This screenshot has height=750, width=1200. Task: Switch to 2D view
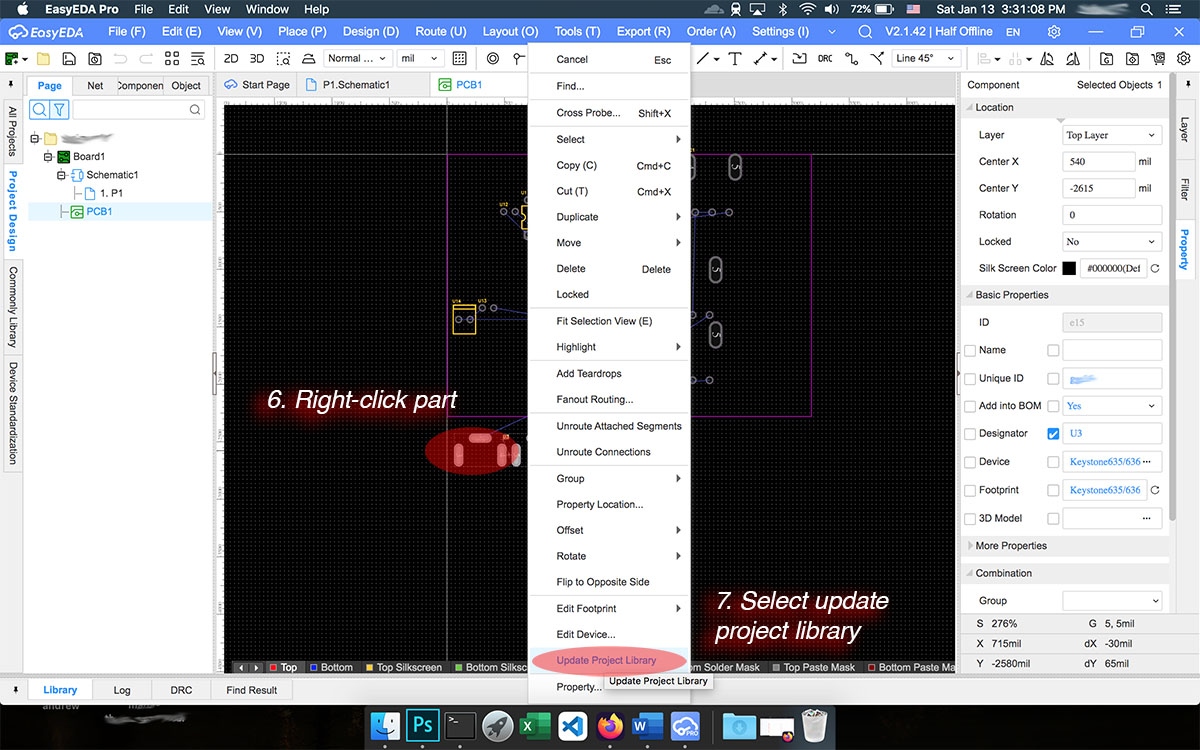pyautogui.click(x=231, y=58)
